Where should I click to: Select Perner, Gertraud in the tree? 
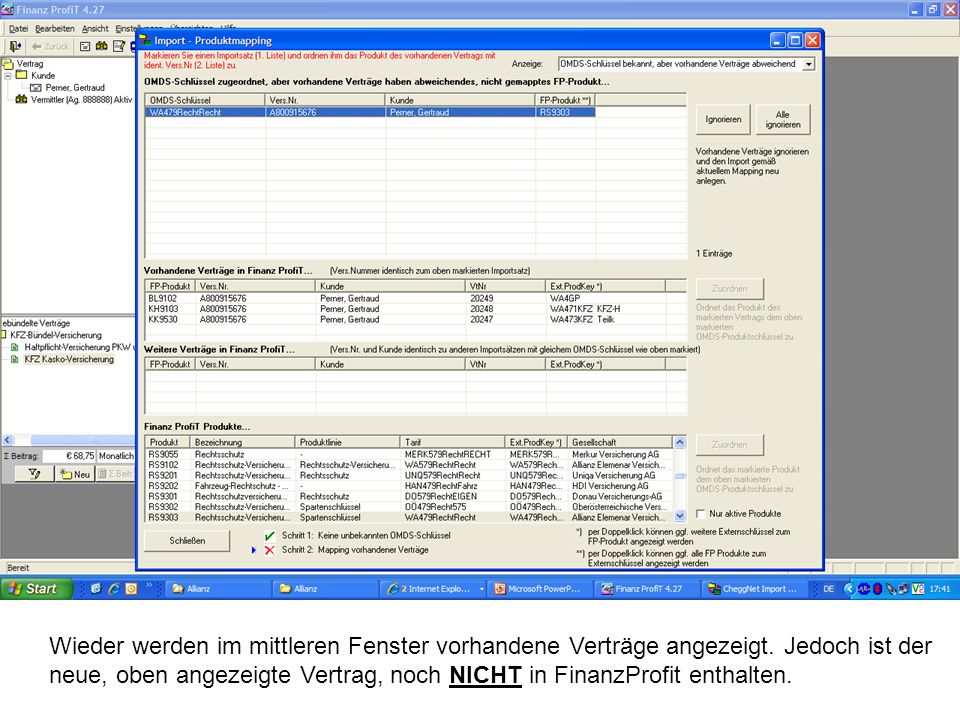pyautogui.click(x=75, y=88)
